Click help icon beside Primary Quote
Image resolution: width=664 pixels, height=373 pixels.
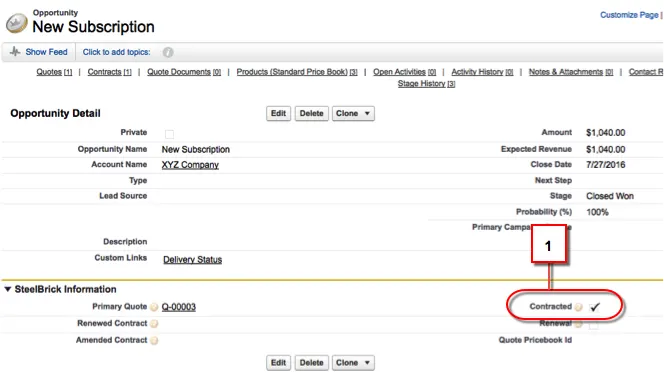coord(154,307)
